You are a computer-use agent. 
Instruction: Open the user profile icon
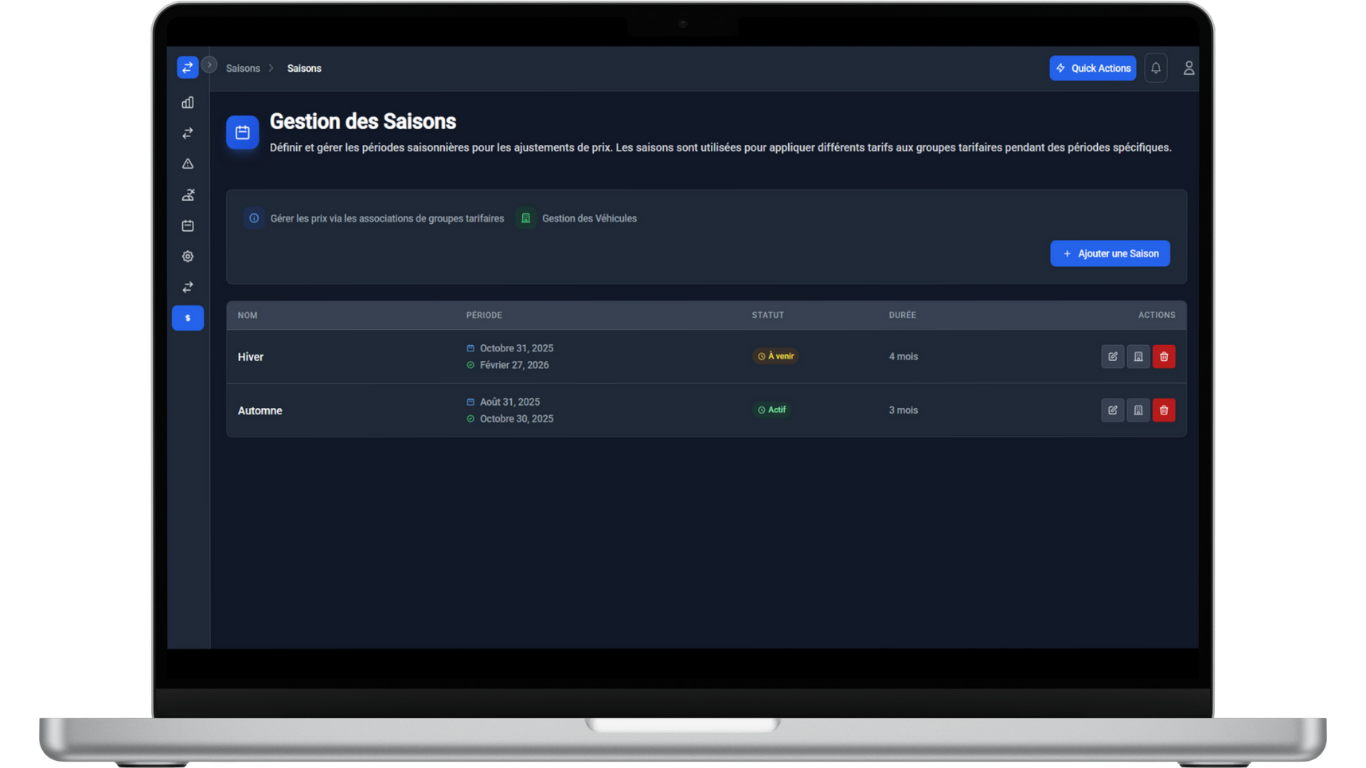1188,68
